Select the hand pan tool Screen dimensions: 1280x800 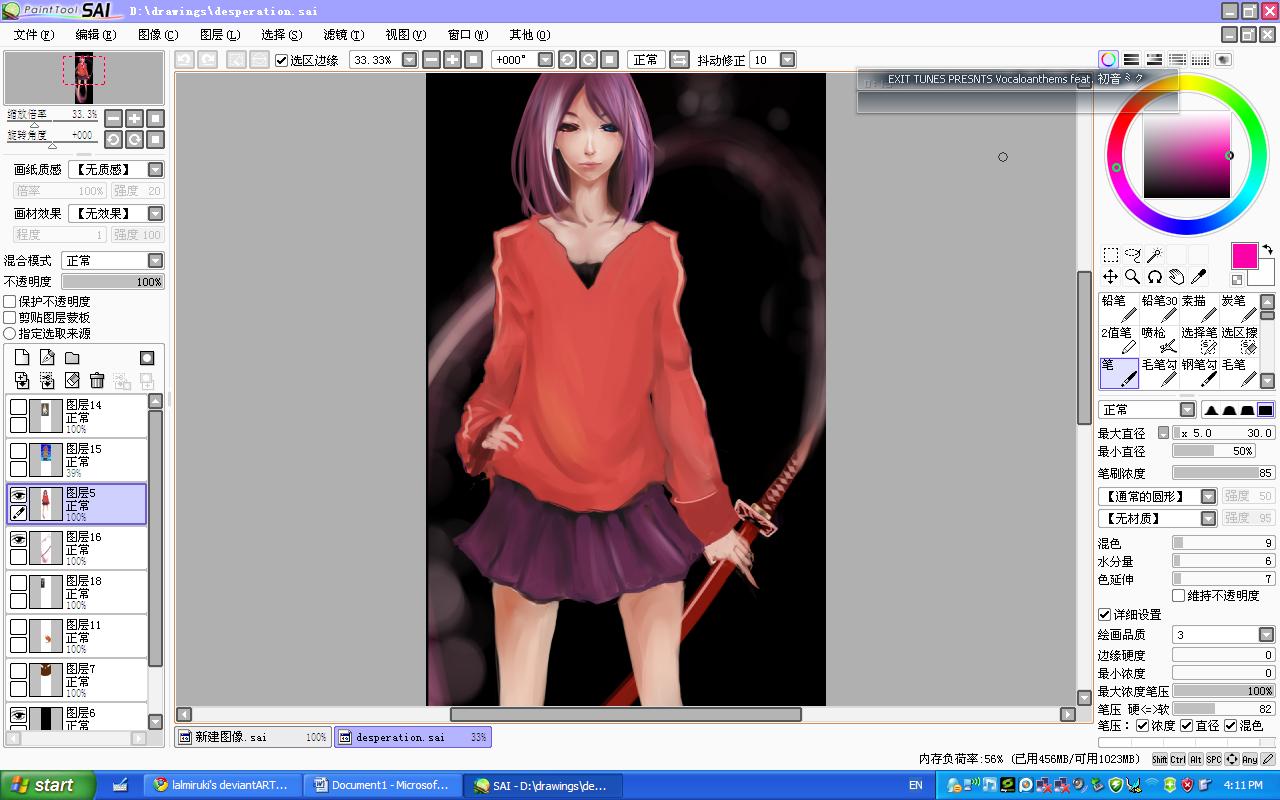[1176, 277]
